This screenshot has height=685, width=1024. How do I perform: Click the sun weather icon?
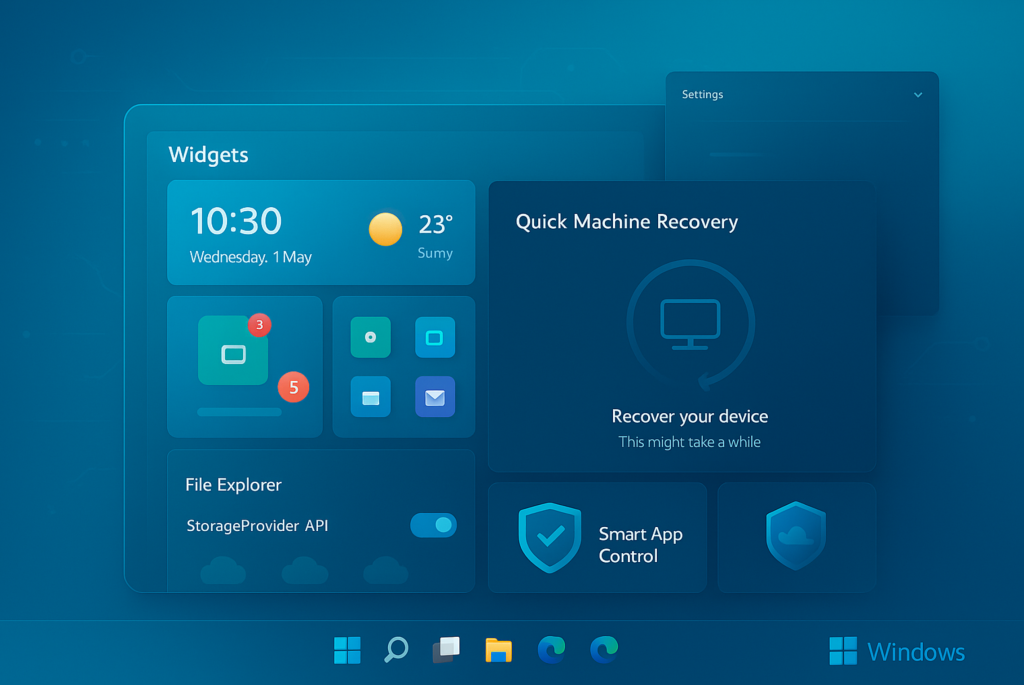click(x=385, y=229)
